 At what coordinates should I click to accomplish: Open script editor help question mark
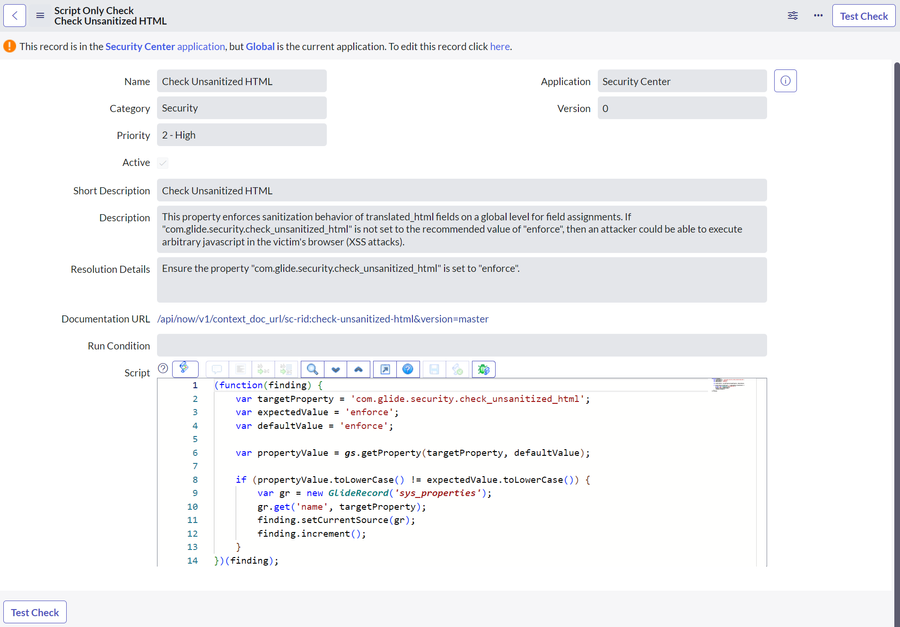(163, 368)
